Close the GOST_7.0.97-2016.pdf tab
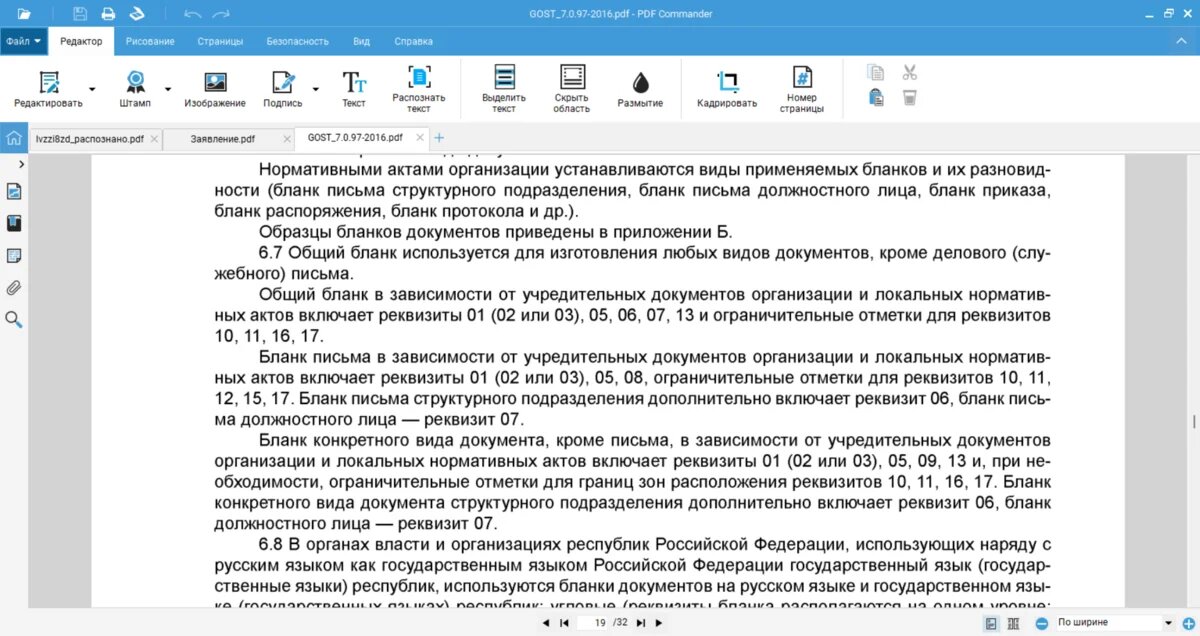The height and width of the screenshot is (636, 1200). [420, 138]
